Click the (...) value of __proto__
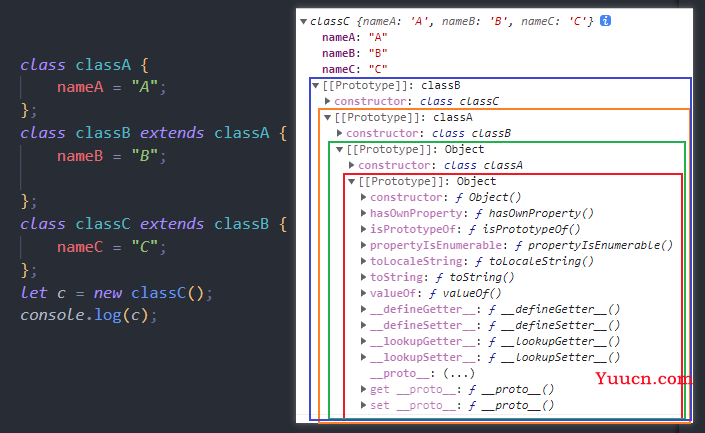This screenshot has width=705, height=433. pyautogui.click(x=459, y=373)
